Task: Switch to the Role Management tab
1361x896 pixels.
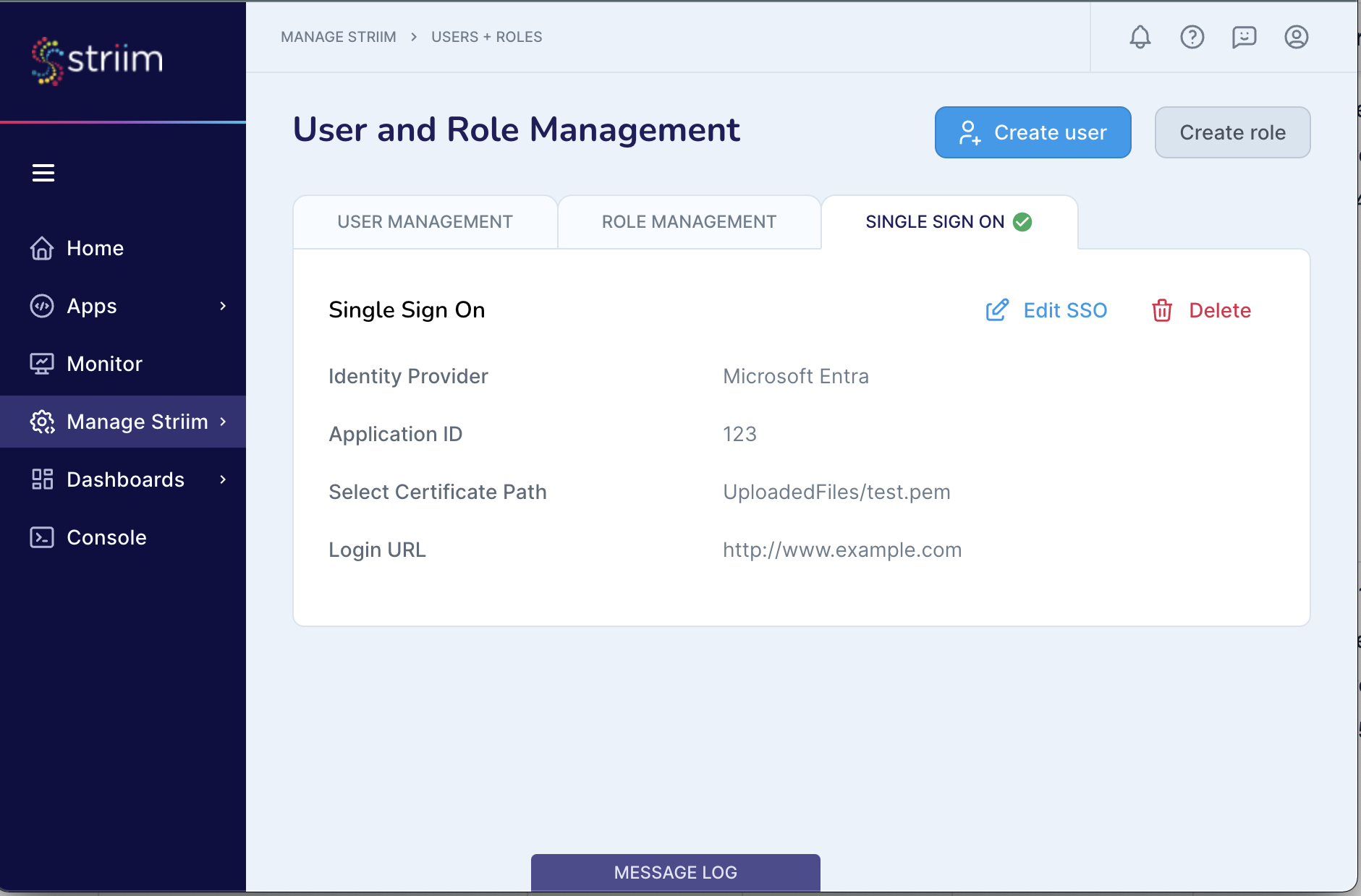Action: (x=690, y=222)
